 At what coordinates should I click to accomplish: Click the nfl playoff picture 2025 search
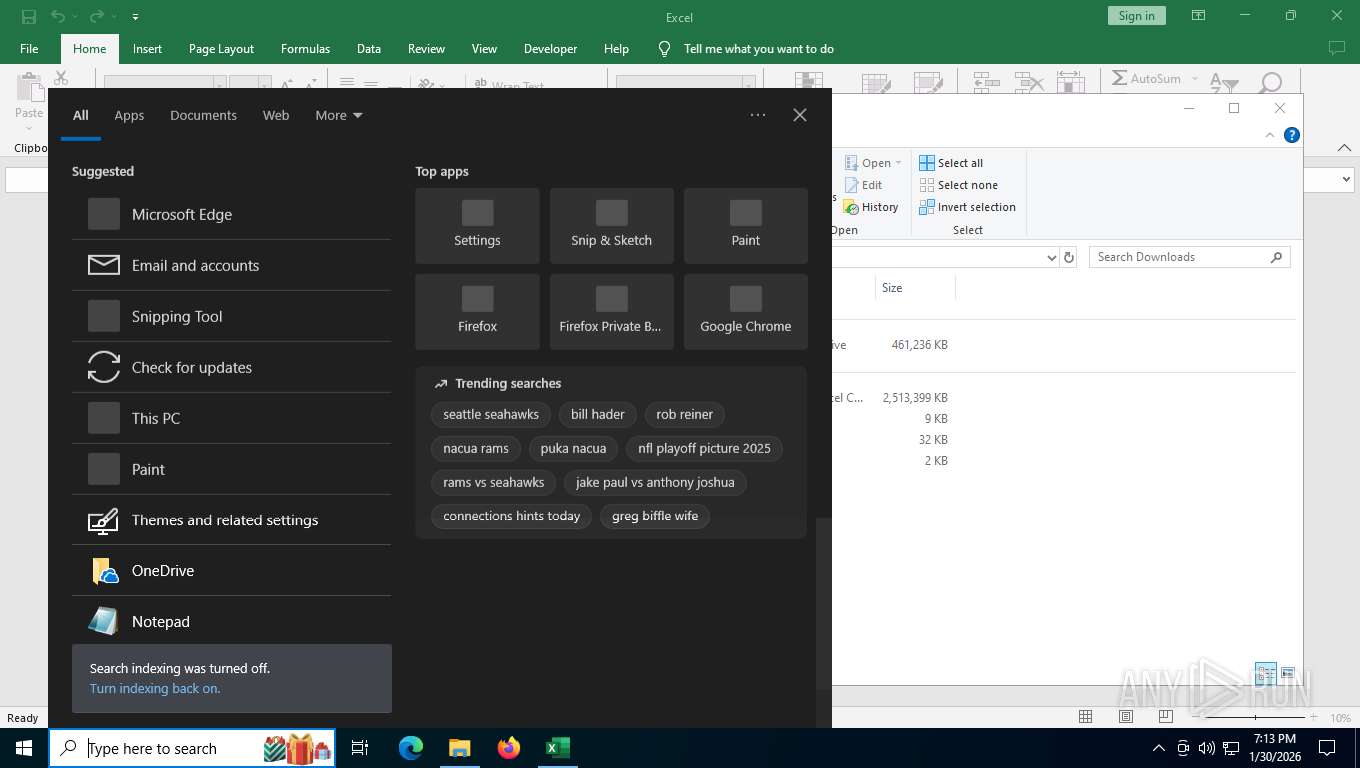pyautogui.click(x=704, y=448)
